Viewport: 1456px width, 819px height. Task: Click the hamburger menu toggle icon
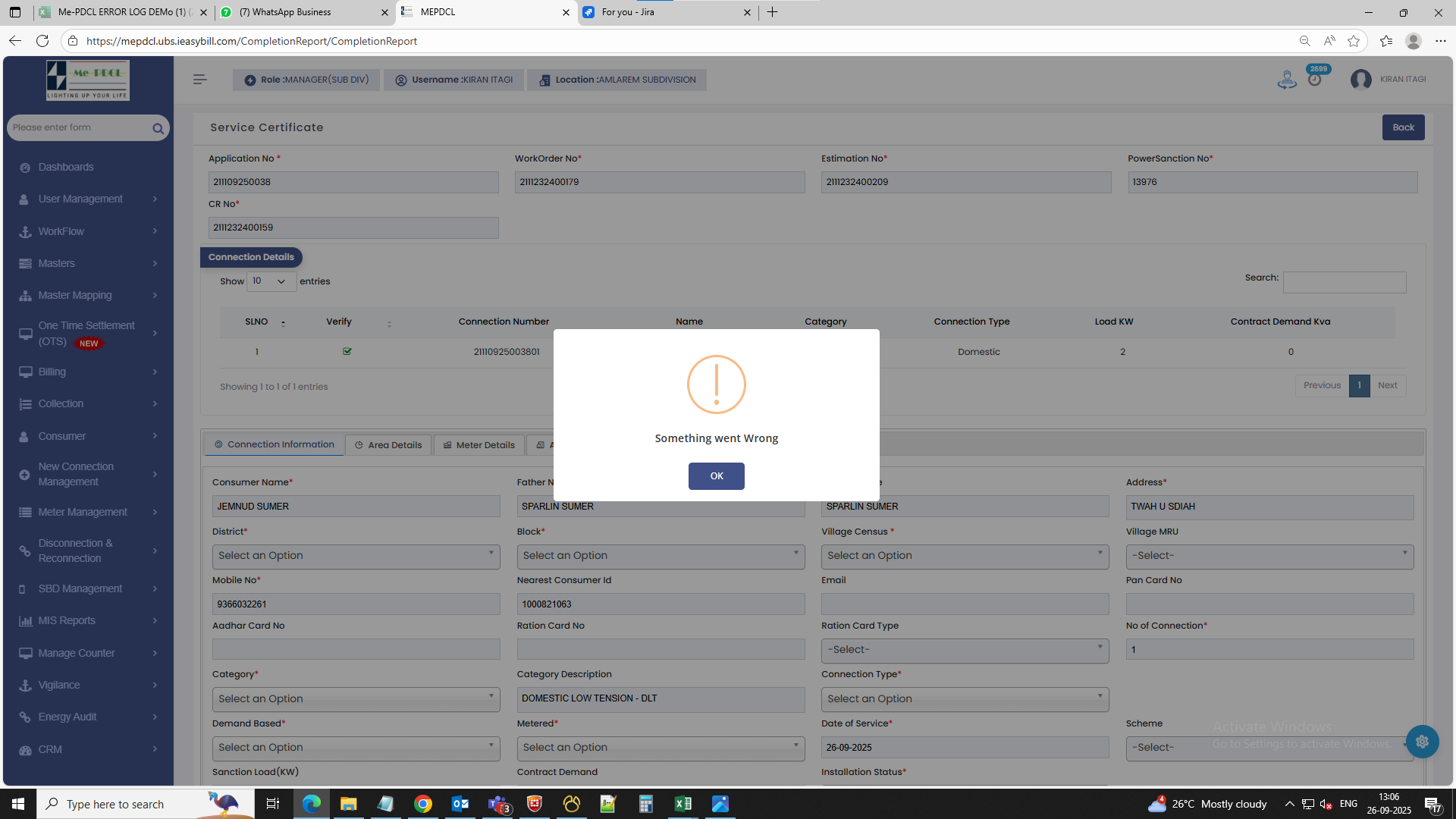pos(199,79)
